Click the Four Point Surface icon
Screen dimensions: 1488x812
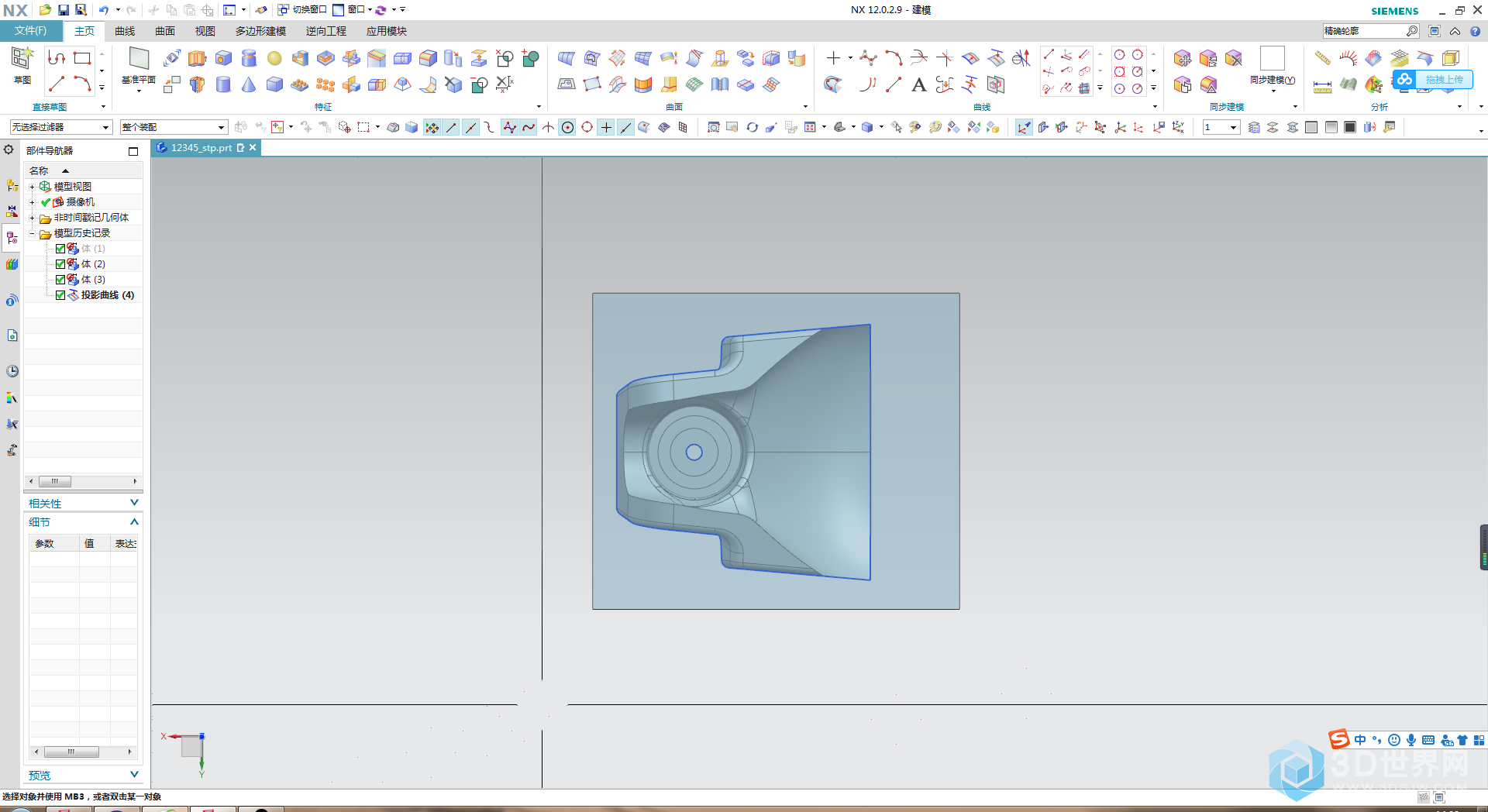coord(592,84)
